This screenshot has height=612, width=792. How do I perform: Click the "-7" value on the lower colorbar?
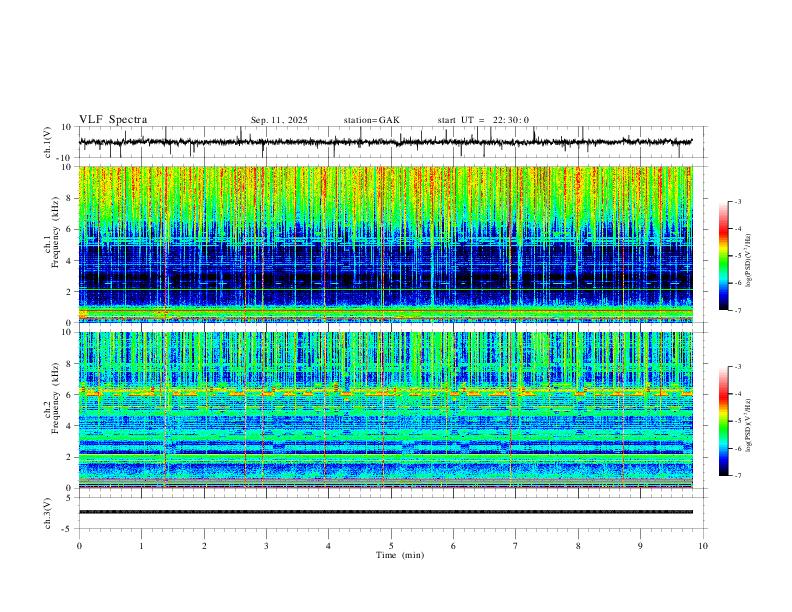pos(738,476)
